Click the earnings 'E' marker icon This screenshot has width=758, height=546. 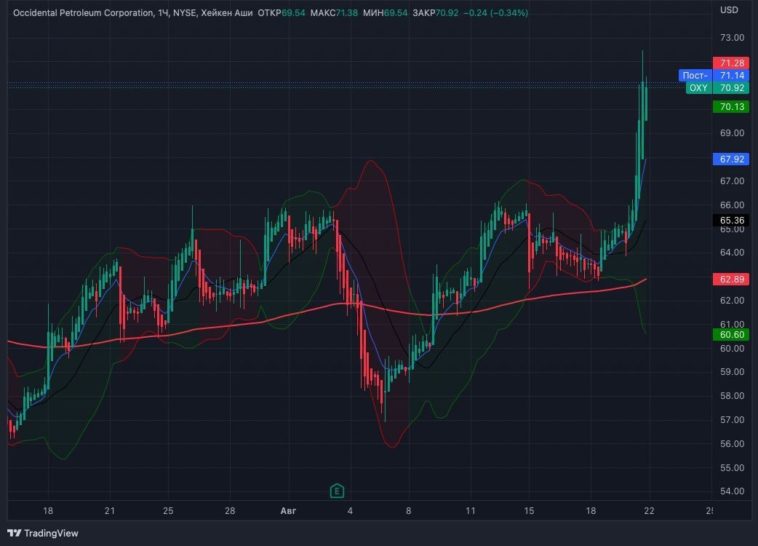click(x=337, y=490)
